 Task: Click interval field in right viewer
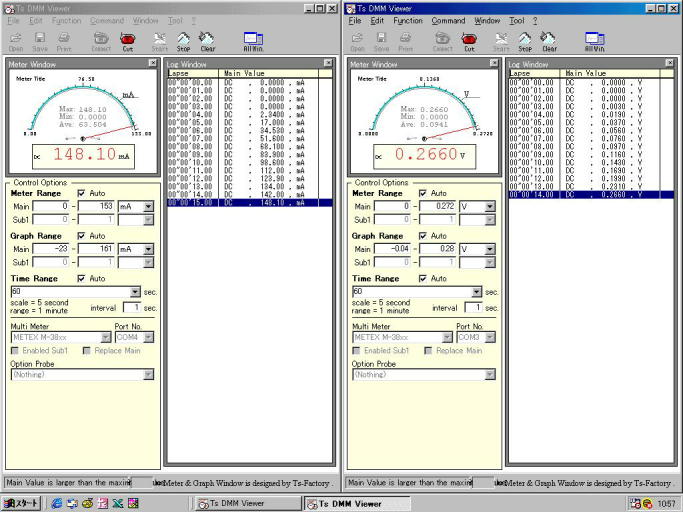[473, 307]
